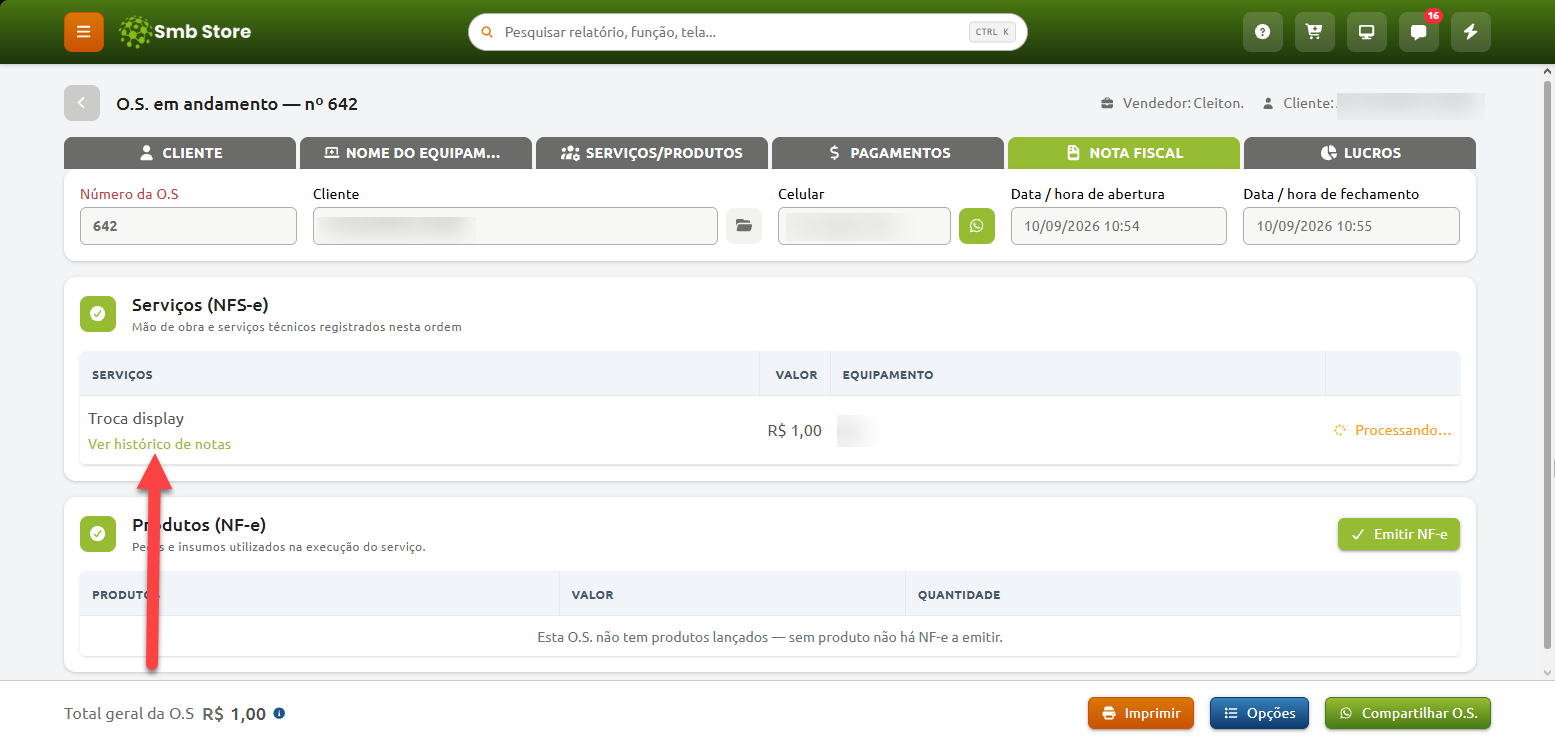Click the green WhatsApp icon beside Celular
This screenshot has height=745, width=1555.
pyautogui.click(x=977, y=226)
